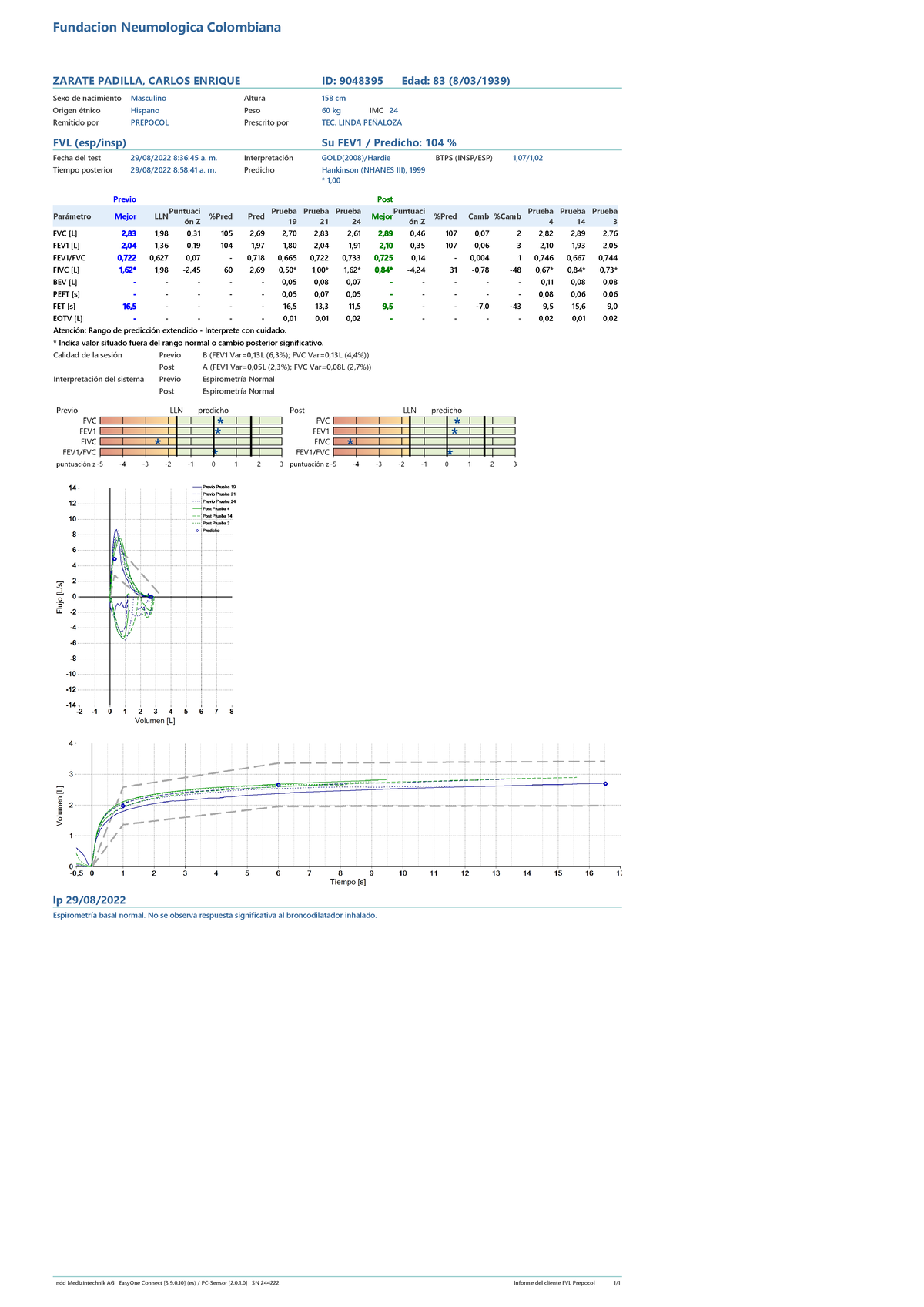Click the Previo Prueba 19 legend entry
This screenshot has height=1307, width=924.
tap(218, 487)
